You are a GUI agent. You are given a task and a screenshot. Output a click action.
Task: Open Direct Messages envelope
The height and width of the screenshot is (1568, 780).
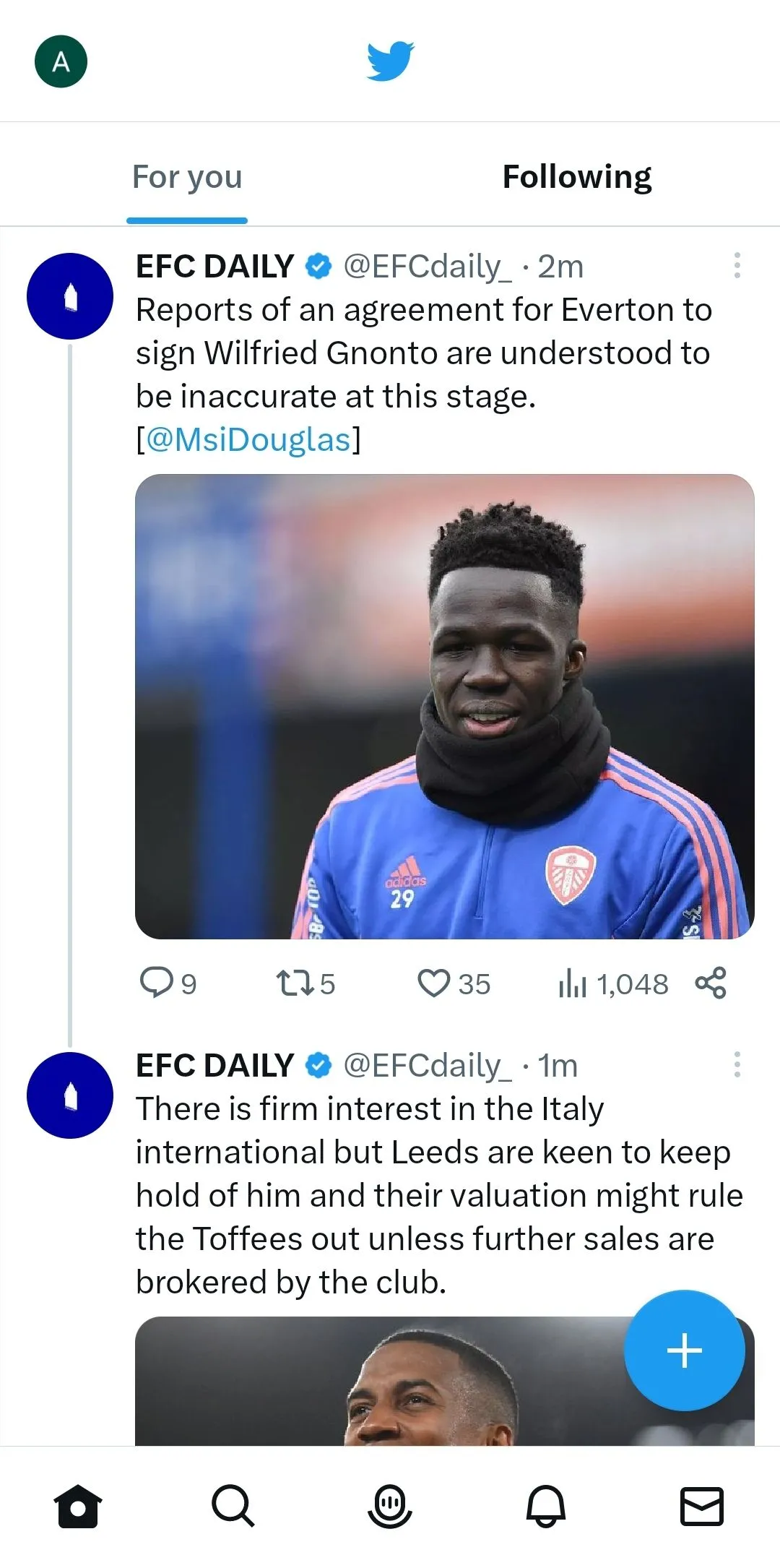tap(701, 1507)
